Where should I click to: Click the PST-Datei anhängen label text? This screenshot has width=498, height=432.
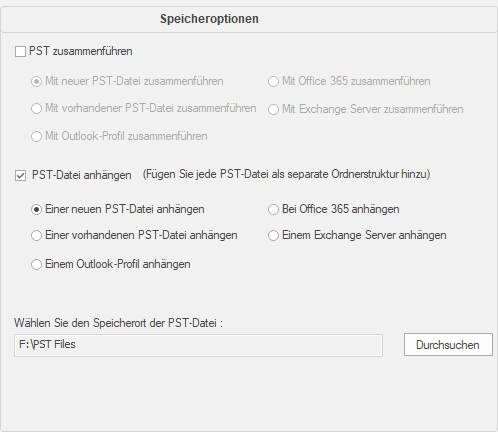point(82,175)
